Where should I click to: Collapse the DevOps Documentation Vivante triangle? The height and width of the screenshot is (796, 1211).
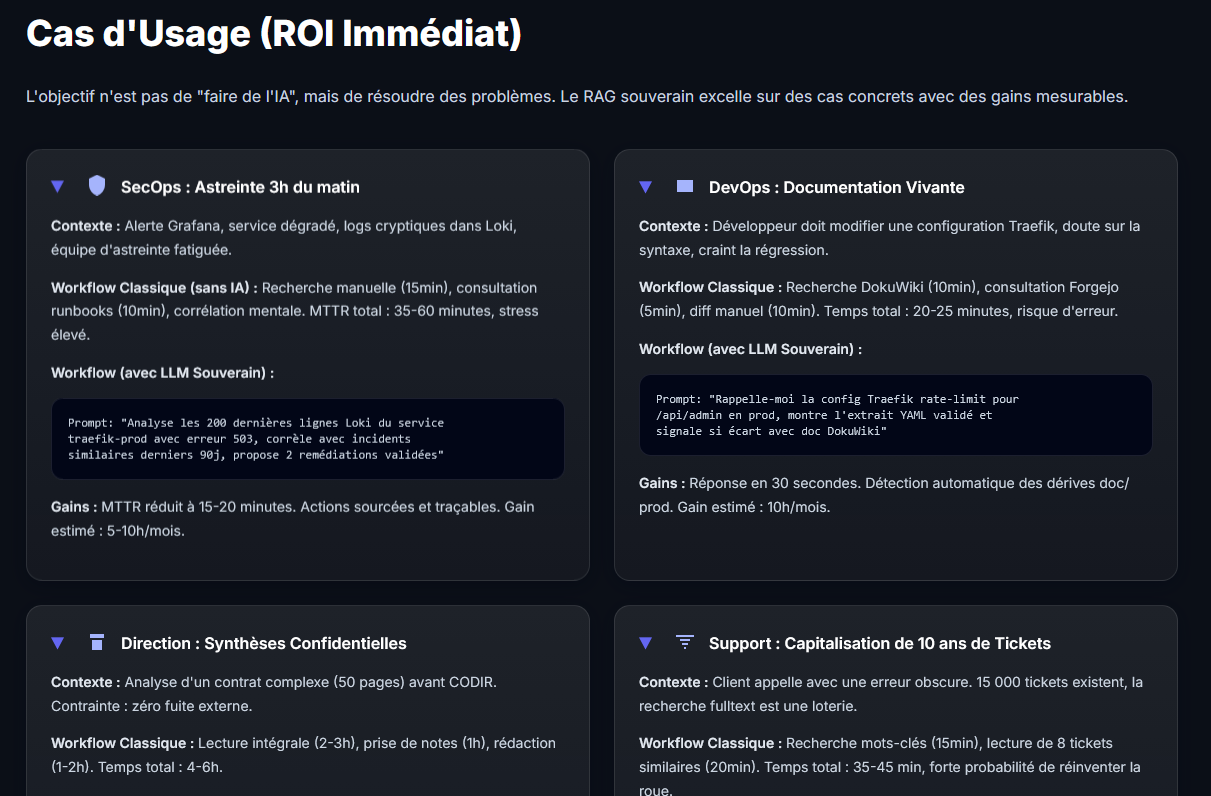pyautogui.click(x=646, y=187)
